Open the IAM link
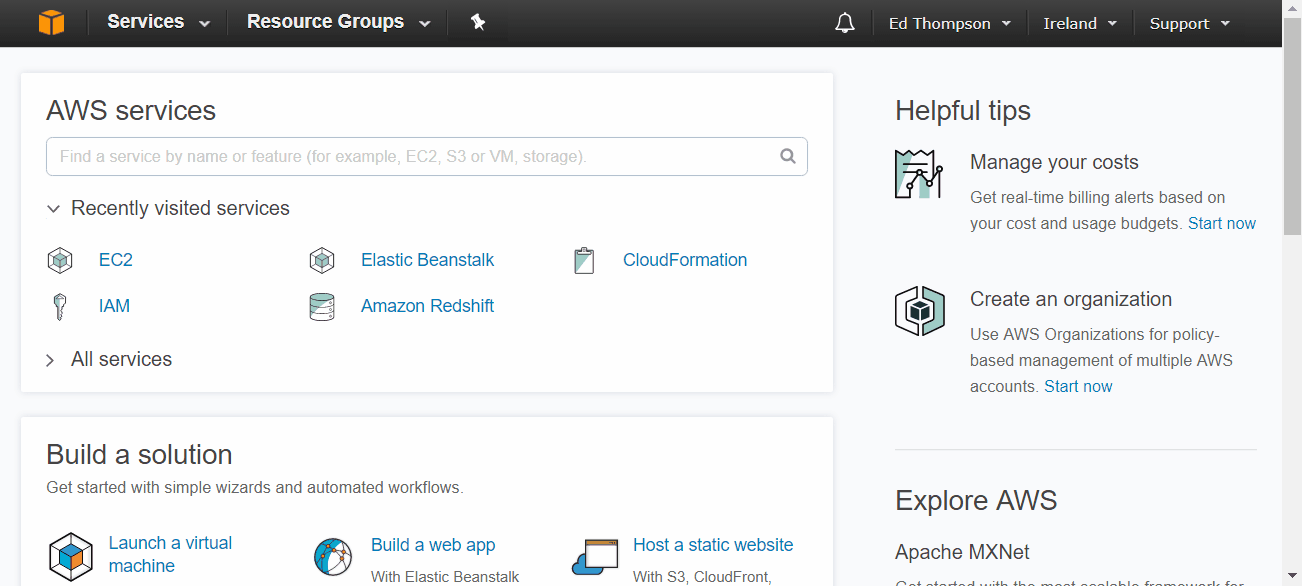 (x=114, y=306)
